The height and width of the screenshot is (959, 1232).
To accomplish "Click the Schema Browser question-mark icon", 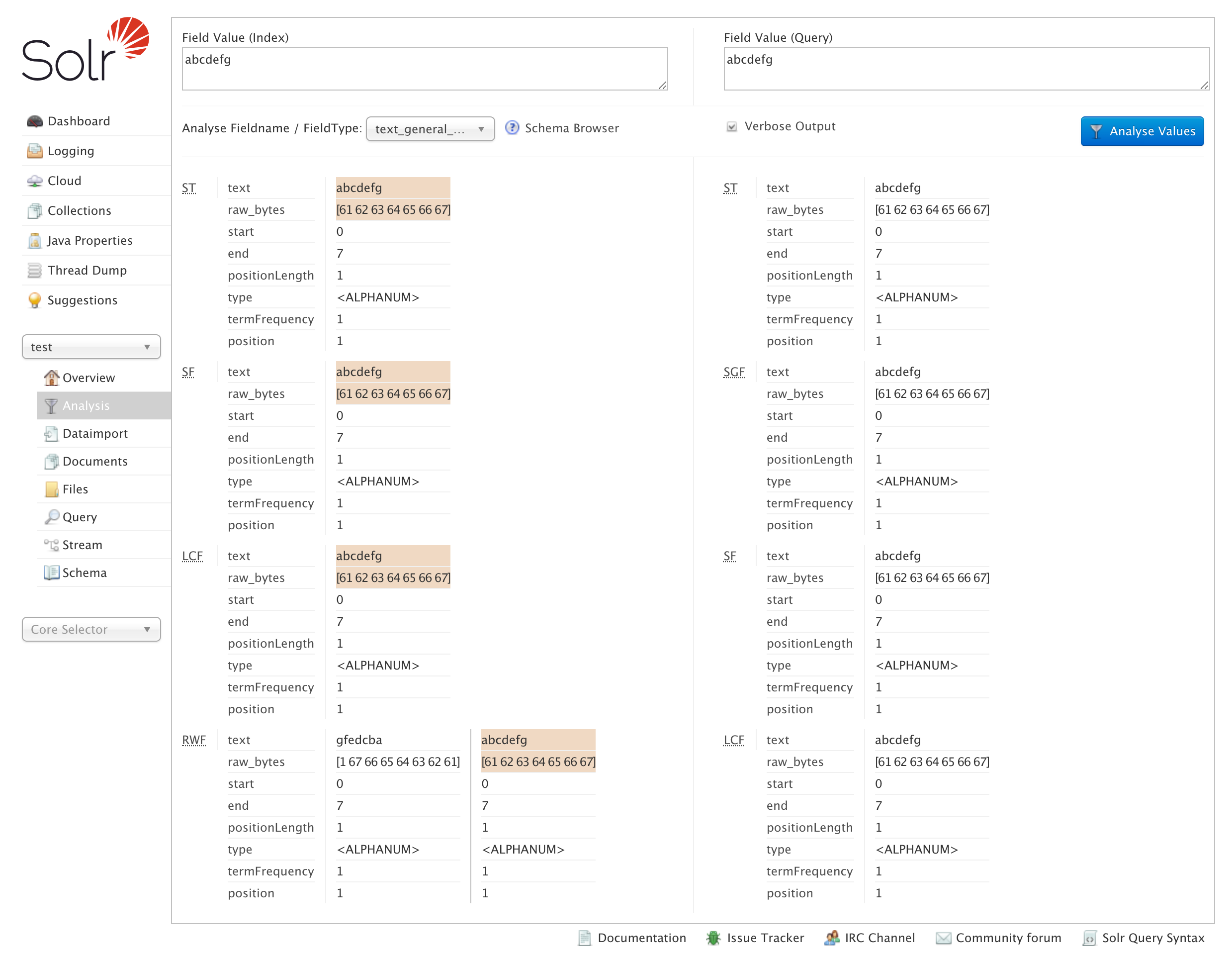I will tap(512, 128).
